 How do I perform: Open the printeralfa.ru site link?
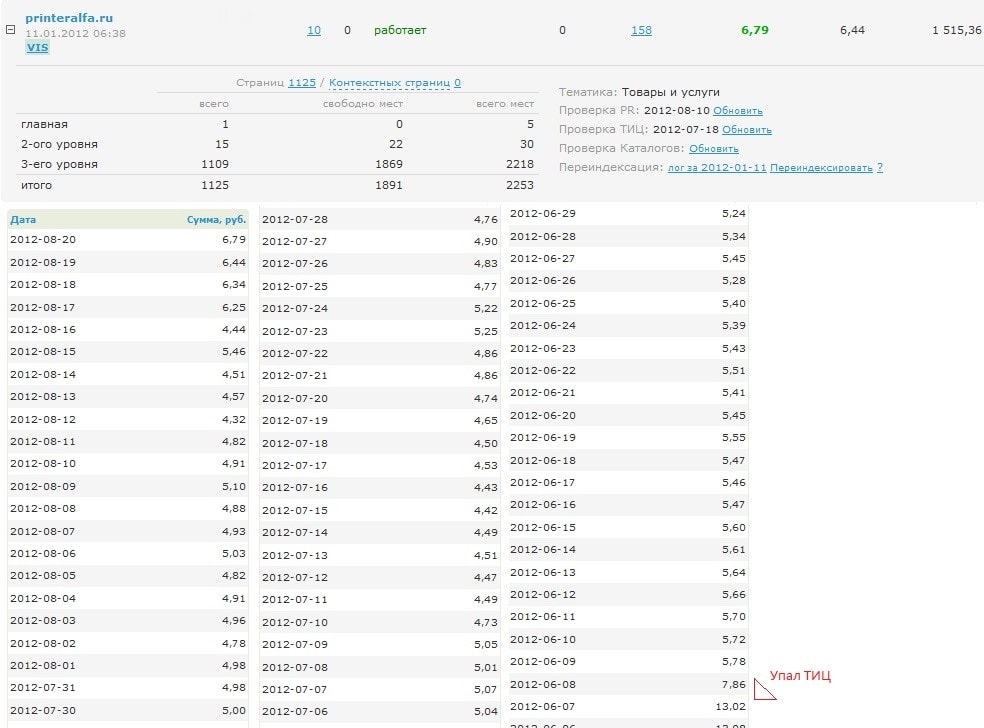click(x=69, y=17)
